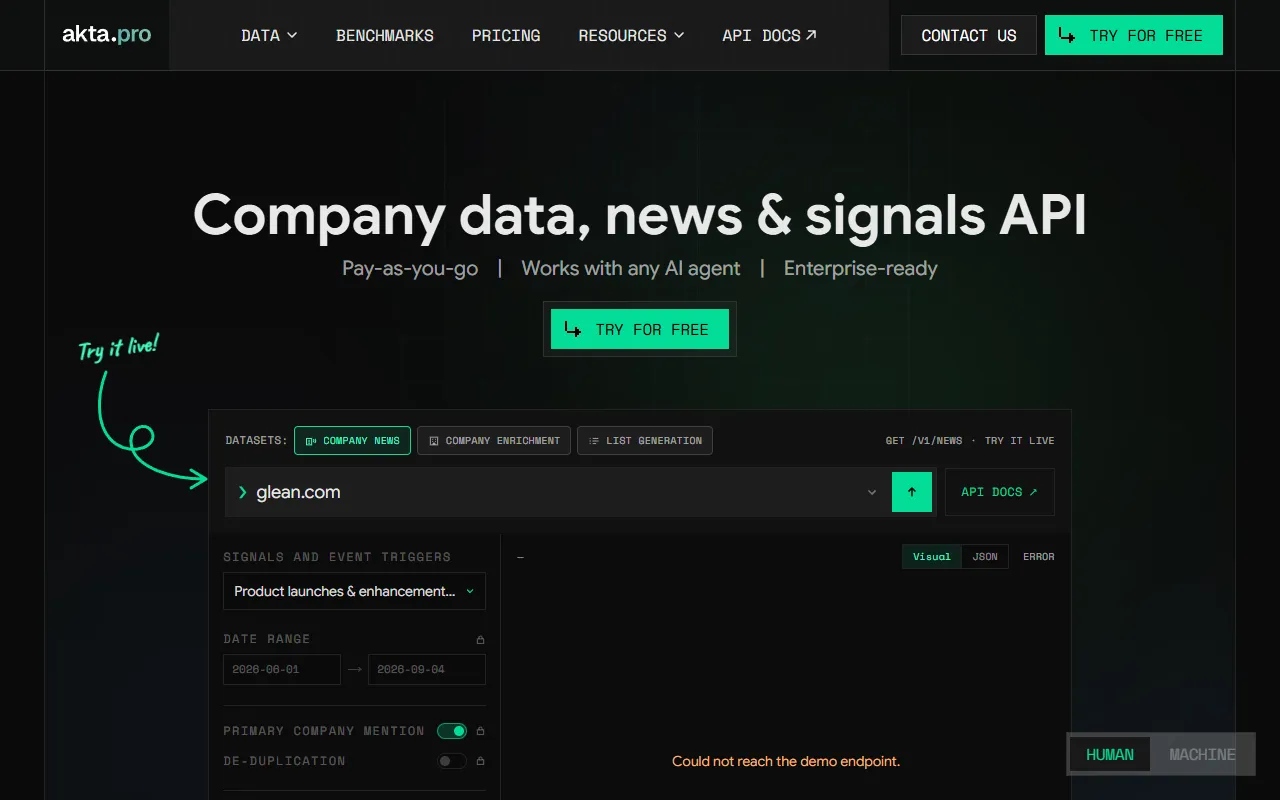The height and width of the screenshot is (800, 1280).
Task: Expand the Data navigation menu
Action: pyautogui.click(x=269, y=35)
